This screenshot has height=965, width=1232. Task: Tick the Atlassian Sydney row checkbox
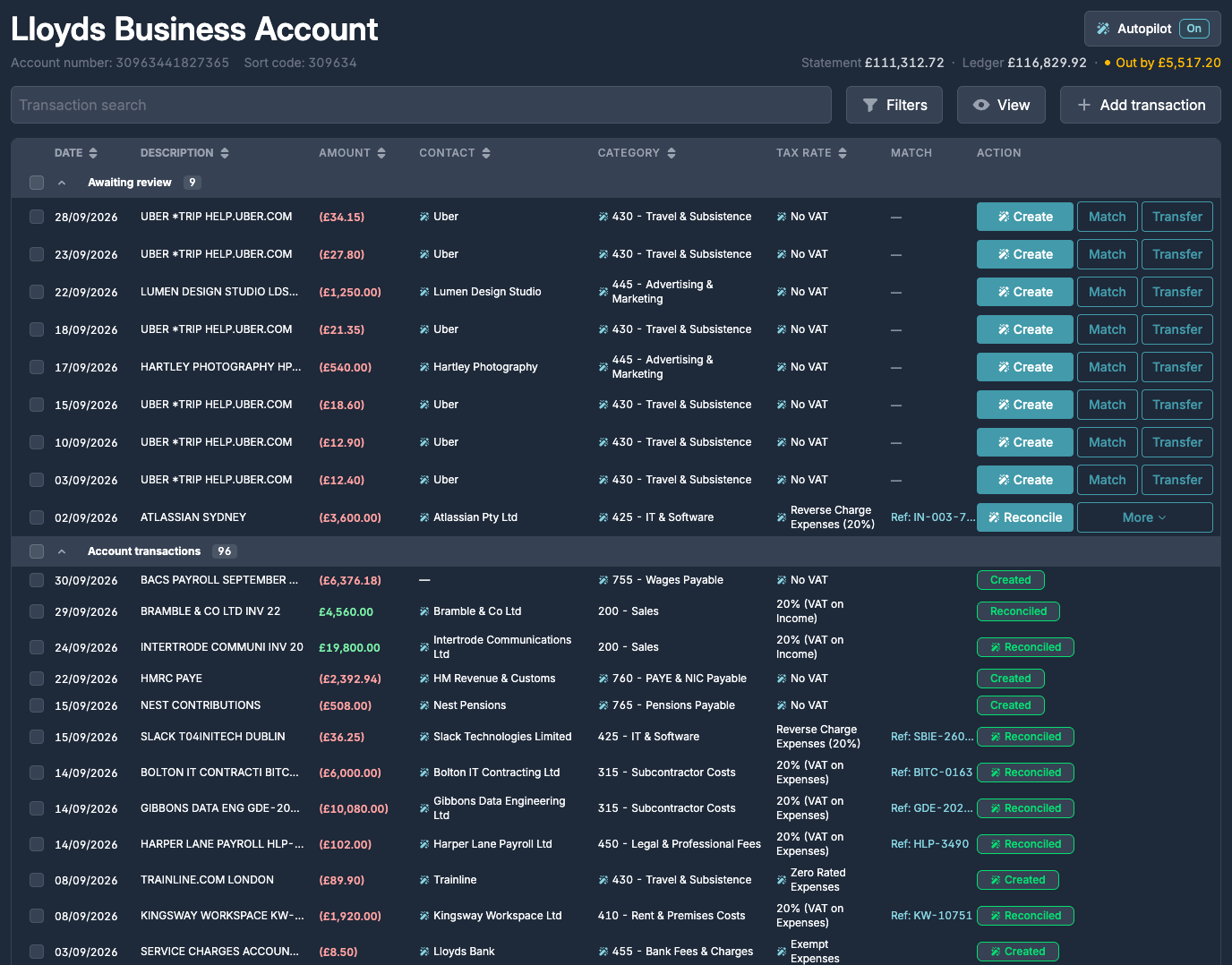pyautogui.click(x=37, y=517)
